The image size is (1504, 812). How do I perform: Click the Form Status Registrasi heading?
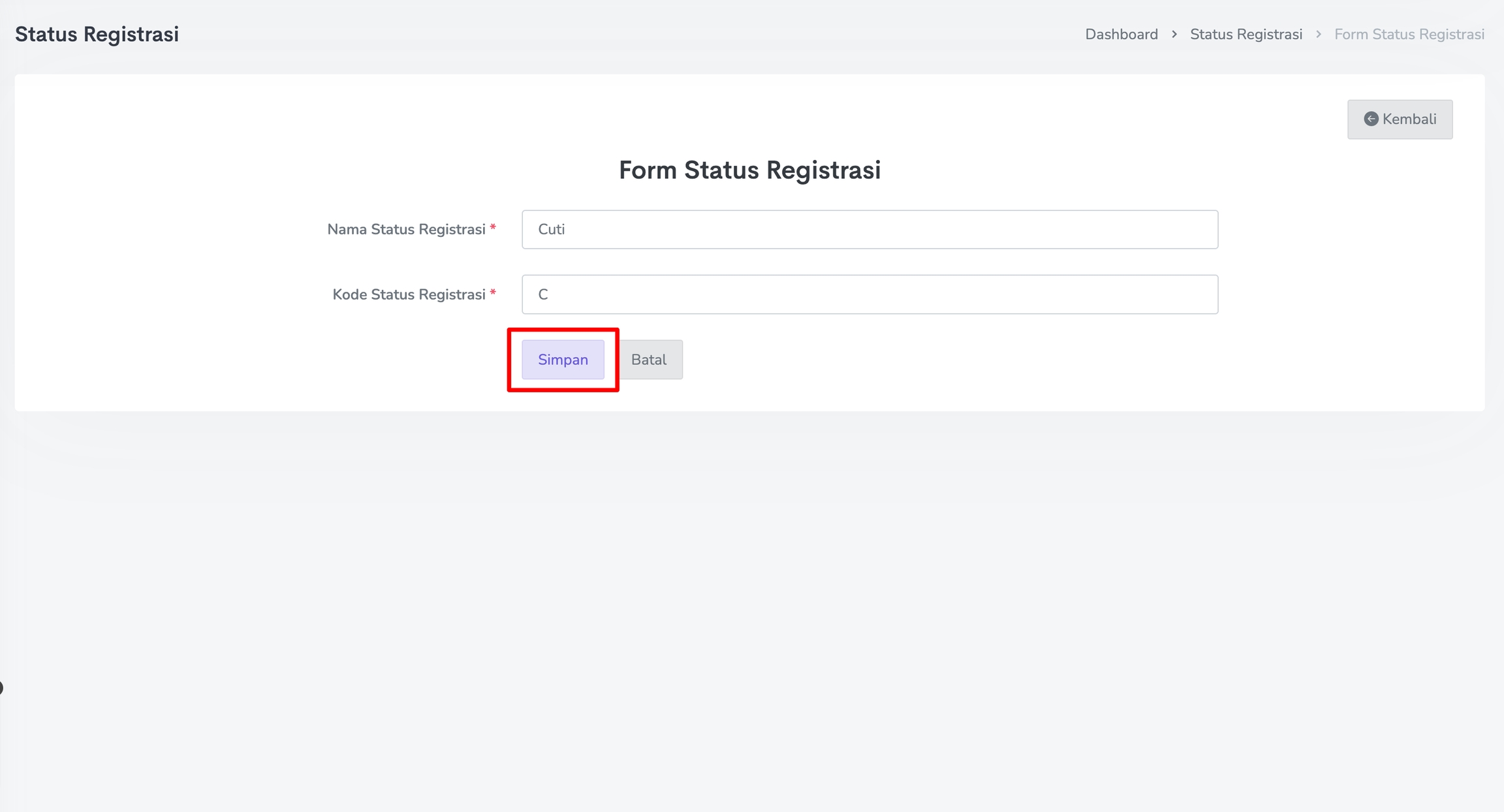749,170
